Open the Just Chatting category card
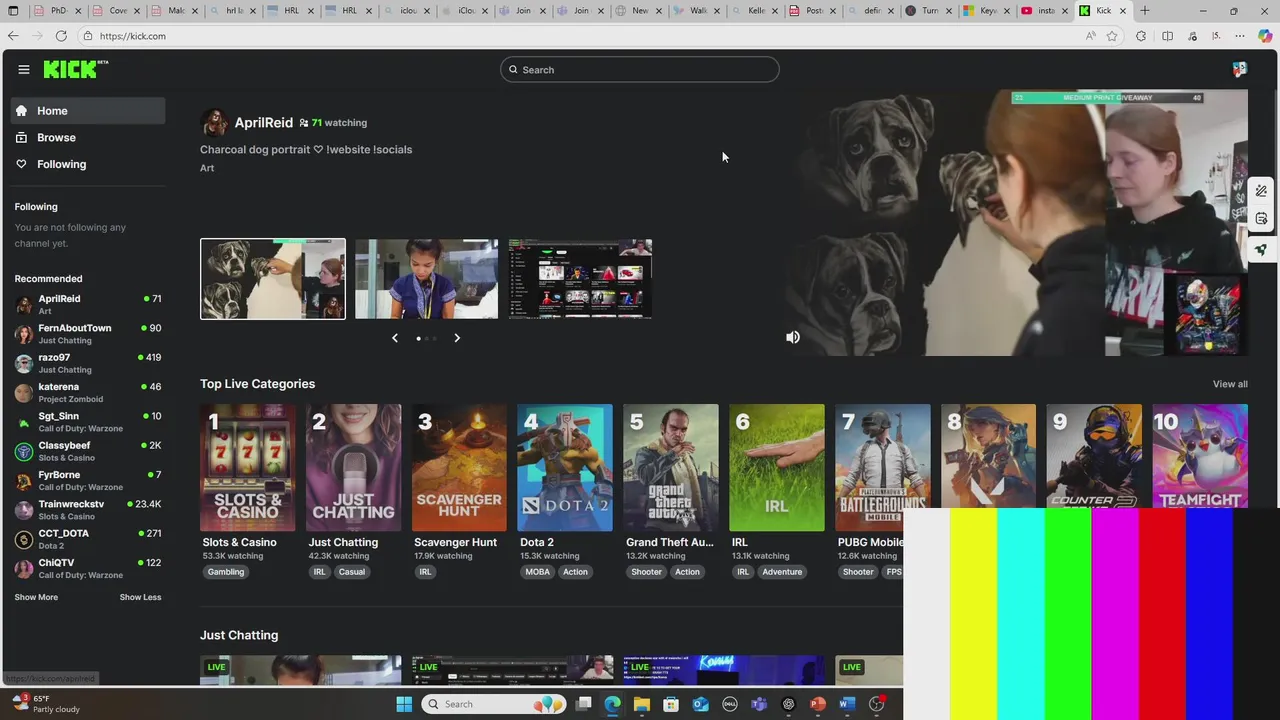 [354, 468]
